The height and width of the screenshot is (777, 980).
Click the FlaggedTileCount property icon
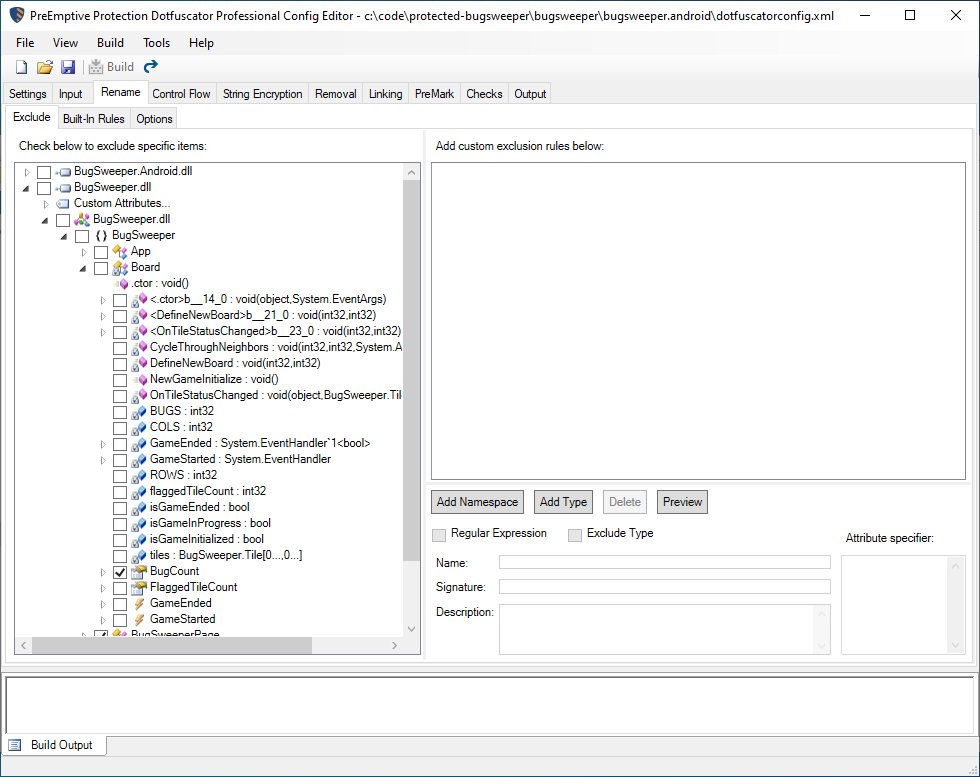(x=139, y=588)
